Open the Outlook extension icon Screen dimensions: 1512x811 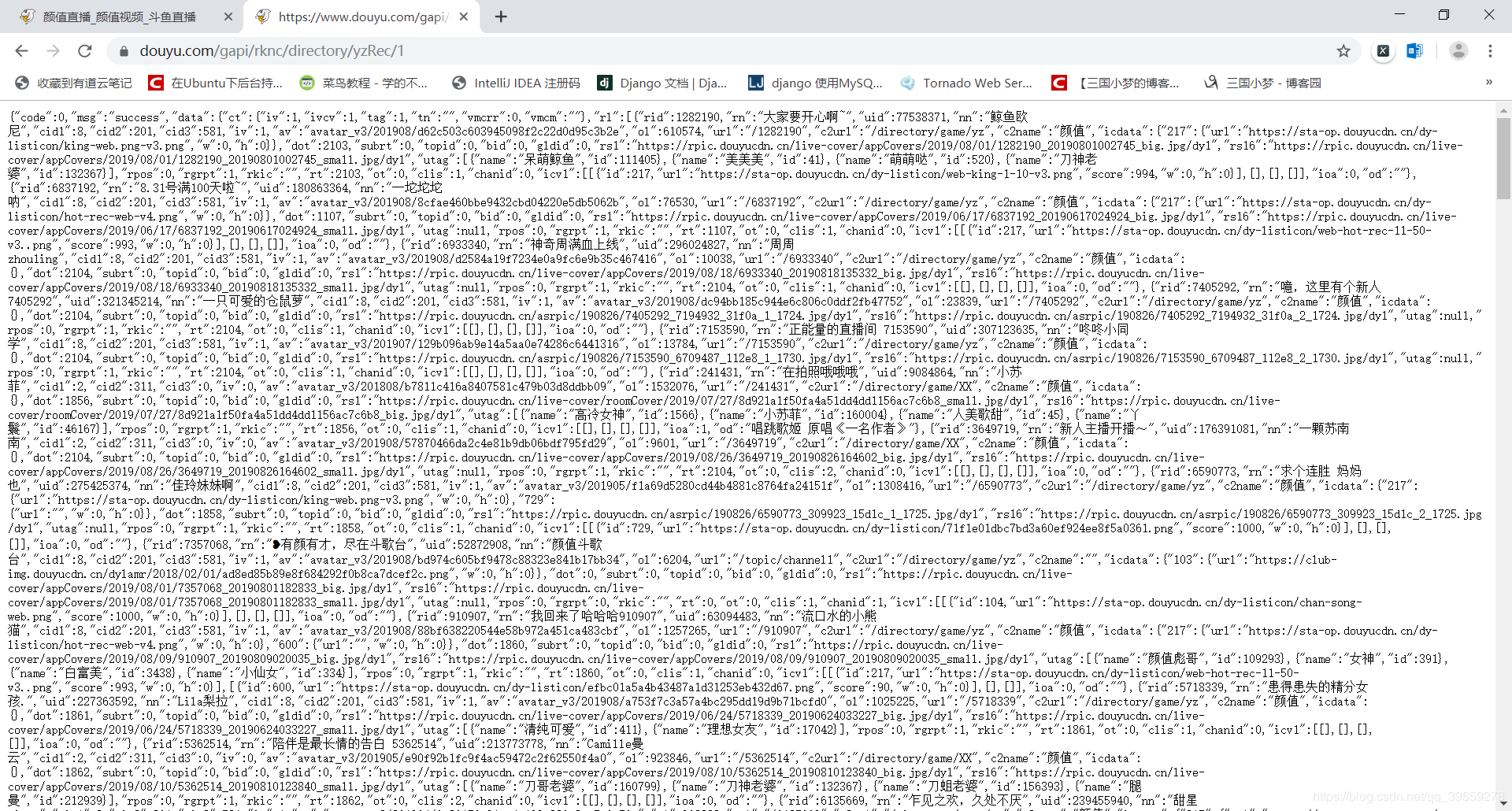pos(1414,51)
